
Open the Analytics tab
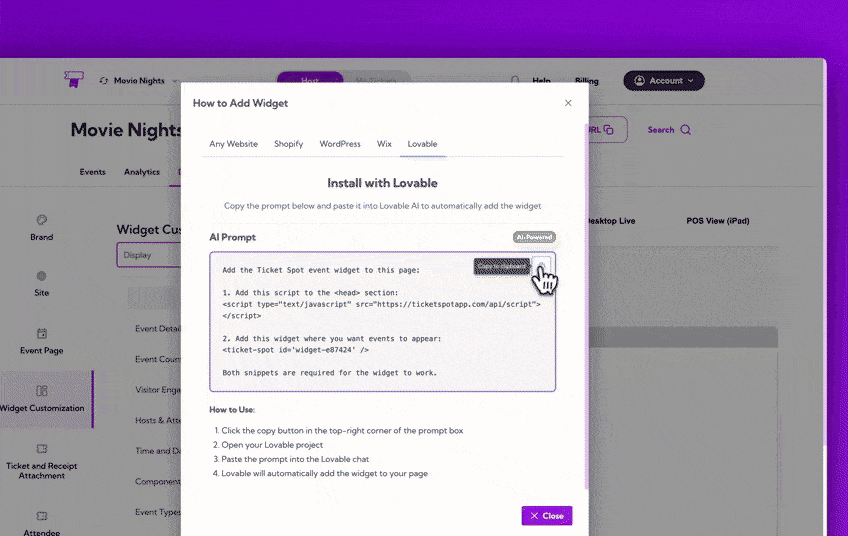(142, 172)
